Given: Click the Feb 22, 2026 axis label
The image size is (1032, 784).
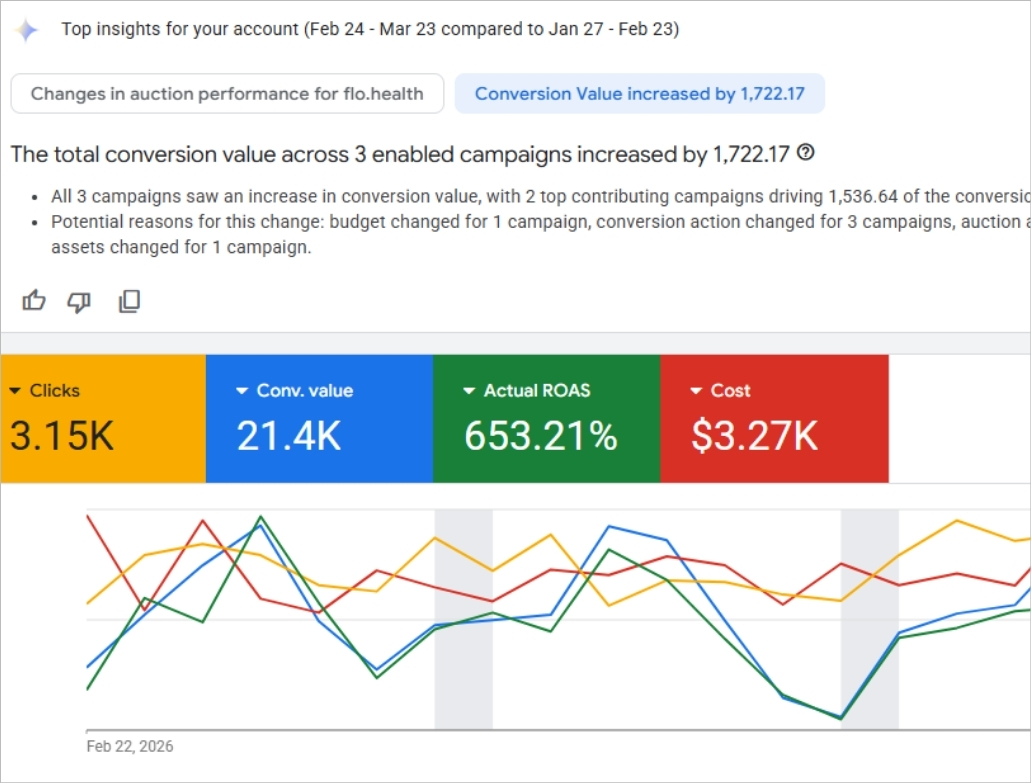Looking at the screenshot, I should point(130,747).
